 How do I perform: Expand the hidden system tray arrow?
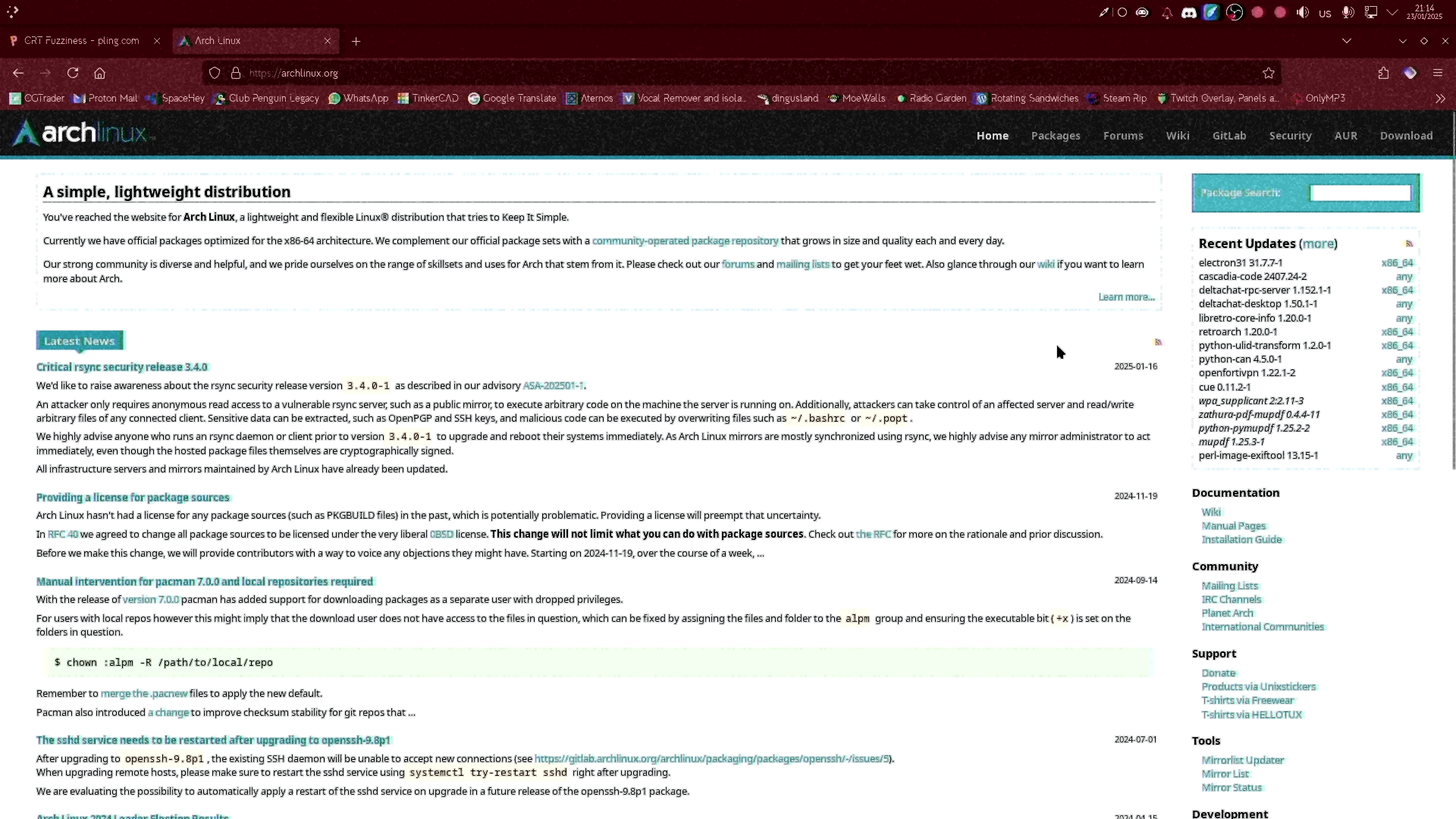1392,13
